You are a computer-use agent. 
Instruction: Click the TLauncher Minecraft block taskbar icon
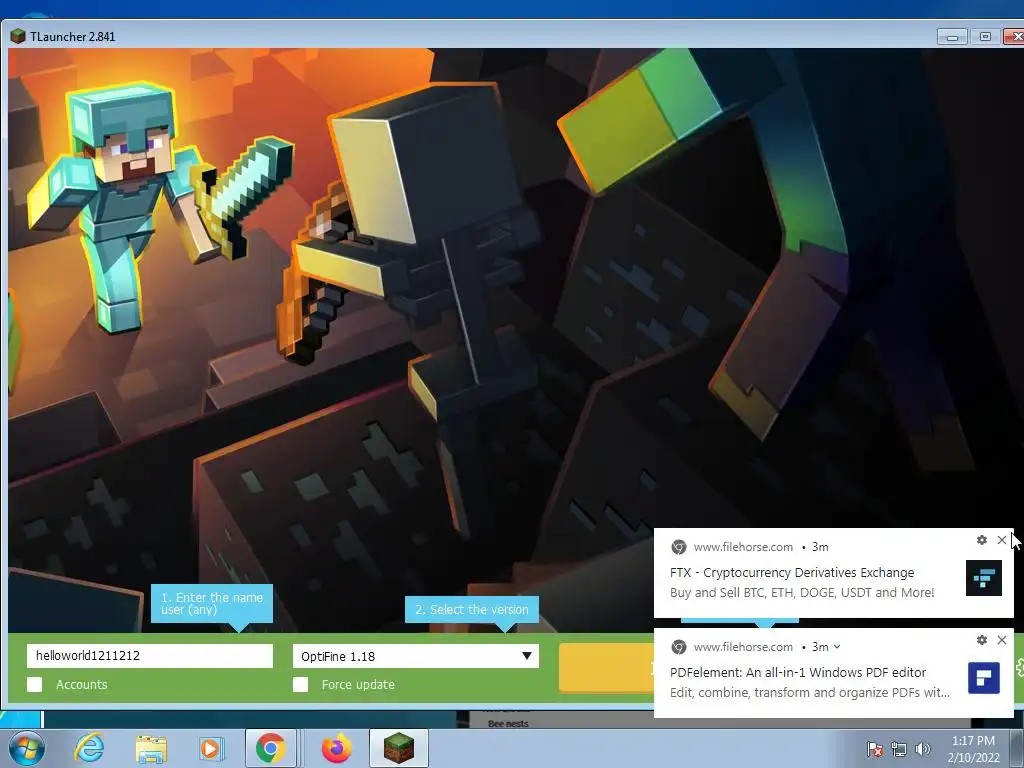point(398,748)
